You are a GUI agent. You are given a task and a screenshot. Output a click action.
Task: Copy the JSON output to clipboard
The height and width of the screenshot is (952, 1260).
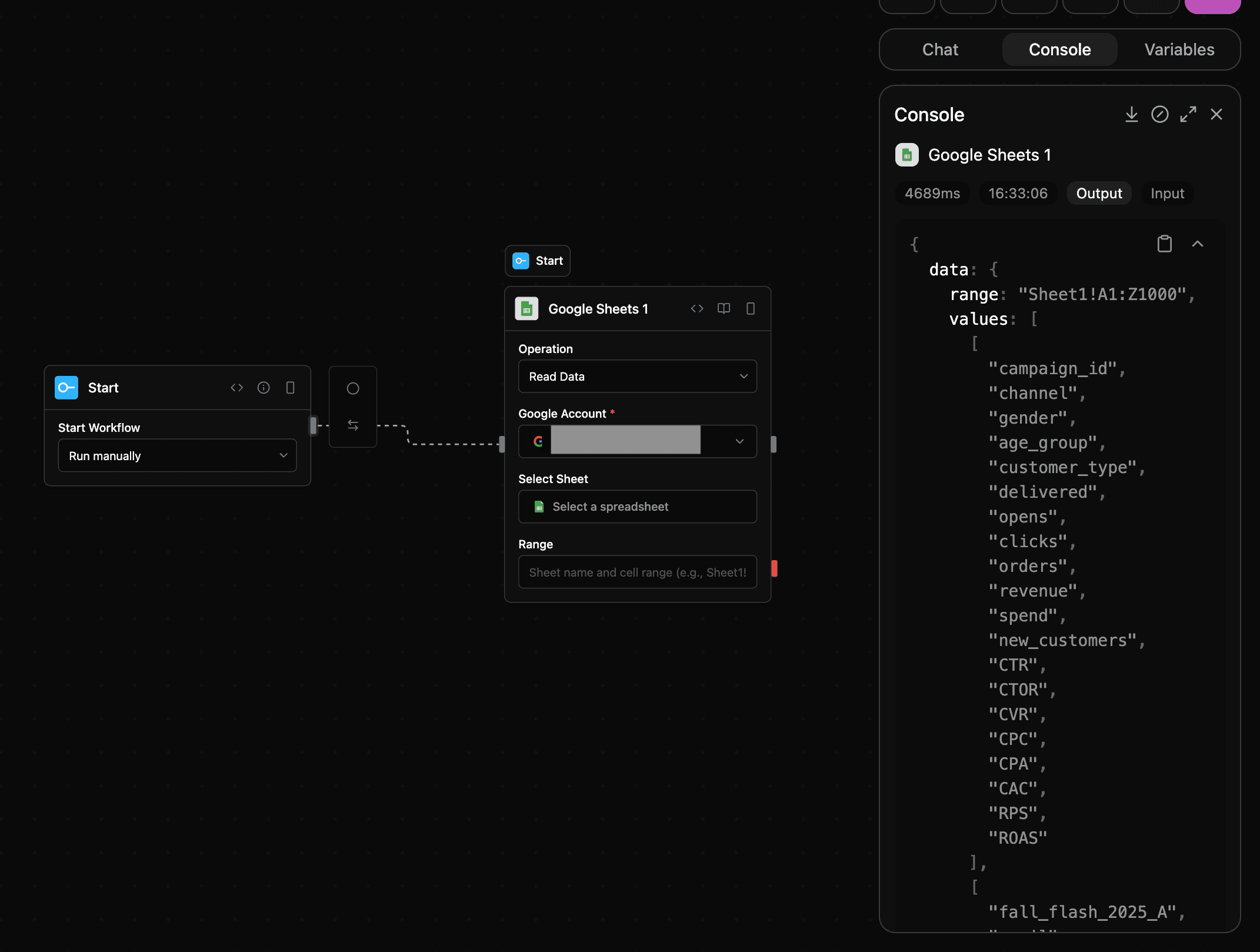coord(1164,243)
